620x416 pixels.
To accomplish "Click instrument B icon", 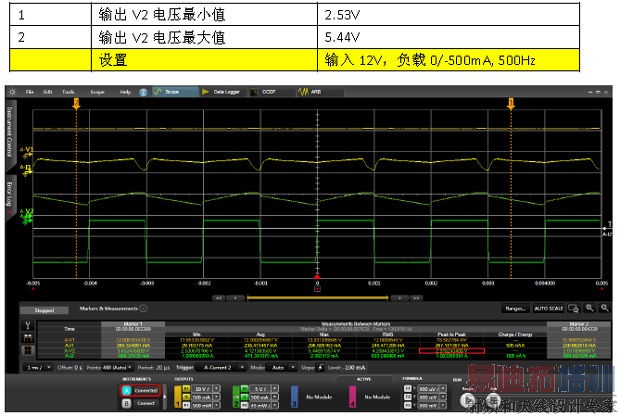I will coord(127,403).
